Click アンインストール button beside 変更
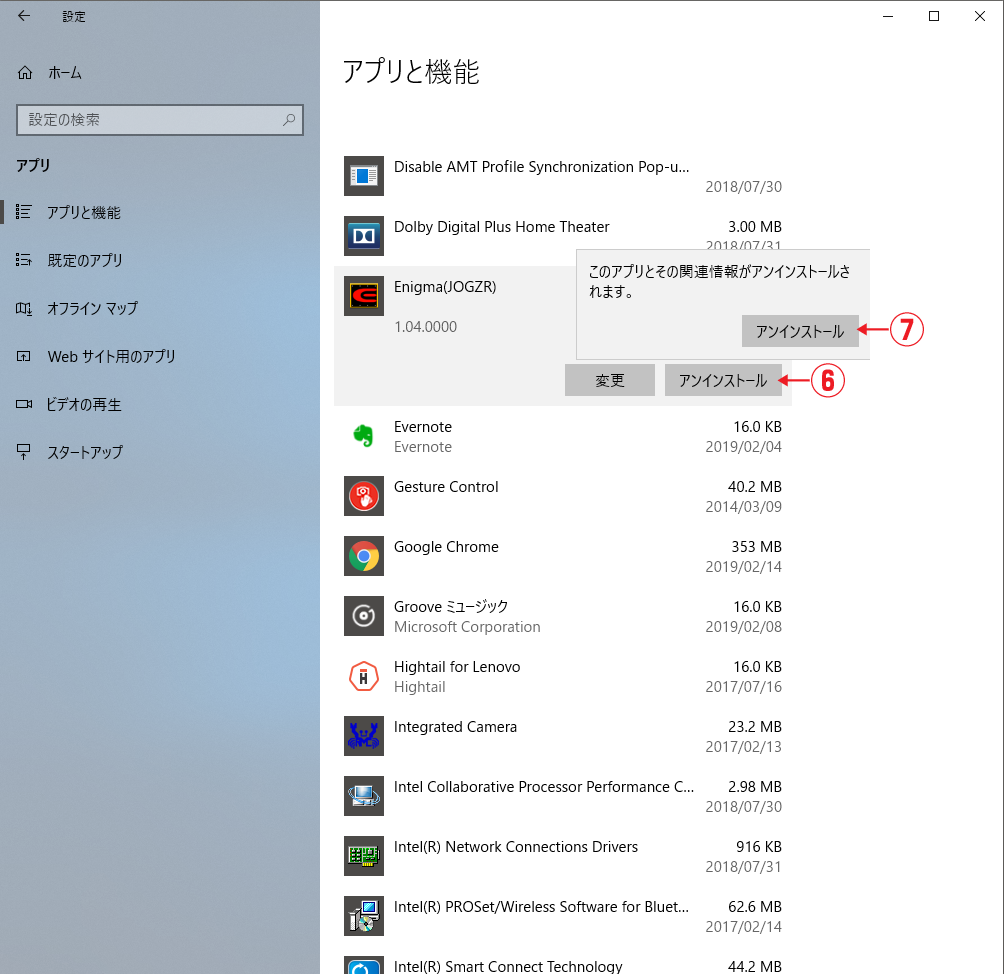 pos(723,380)
